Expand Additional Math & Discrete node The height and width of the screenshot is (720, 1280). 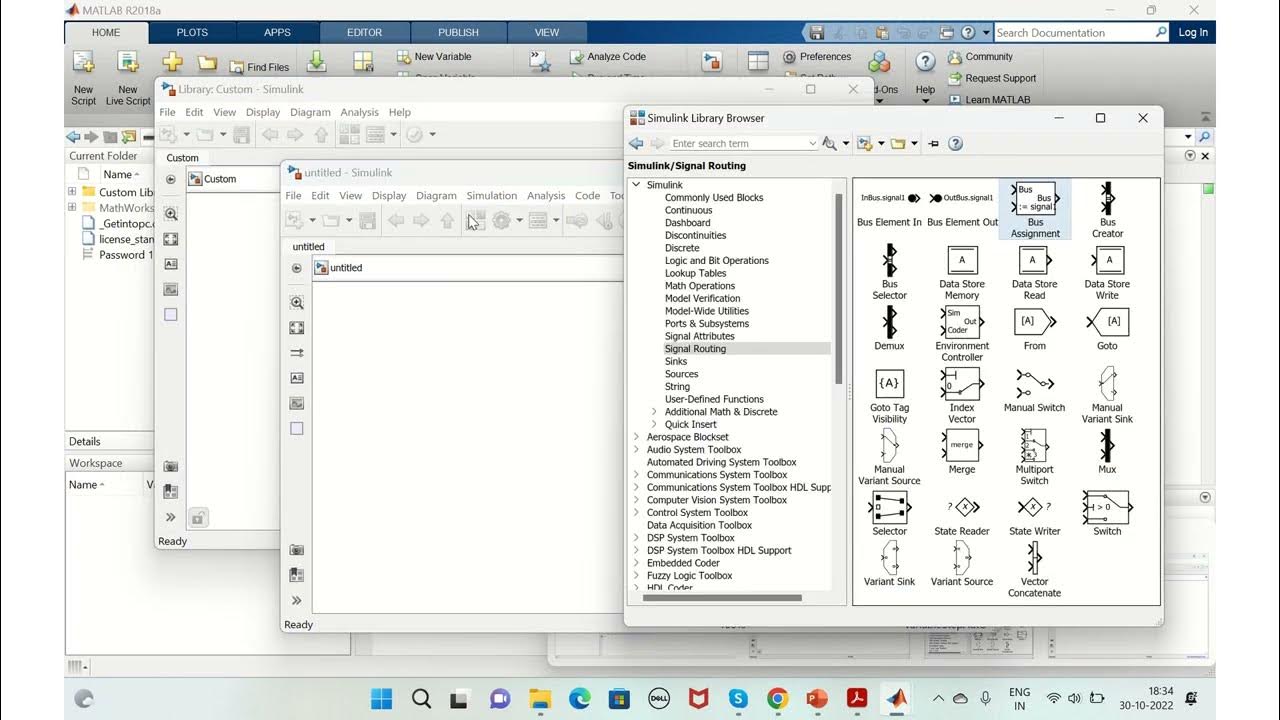tap(655, 412)
